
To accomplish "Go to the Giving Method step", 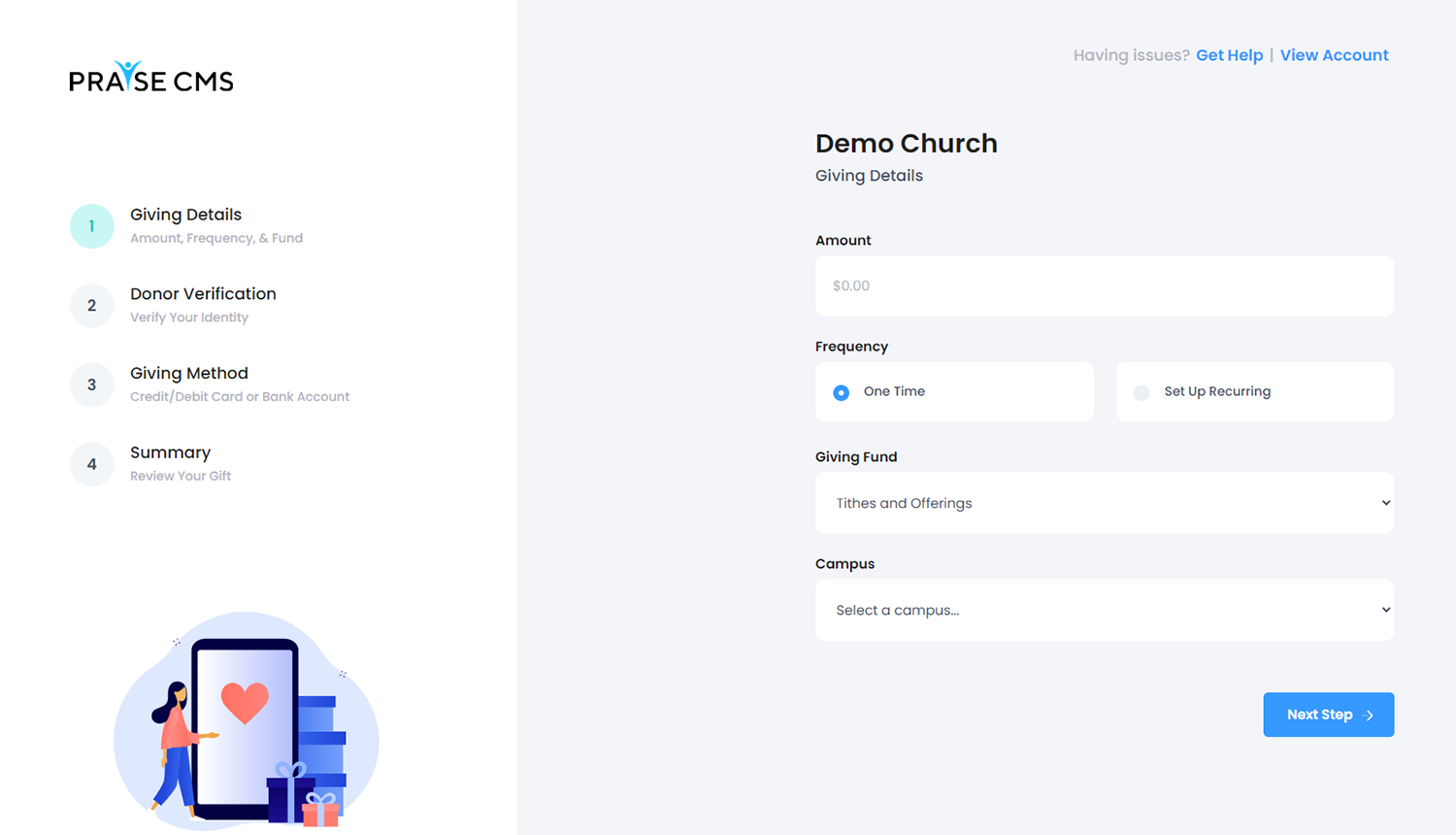I will click(189, 374).
